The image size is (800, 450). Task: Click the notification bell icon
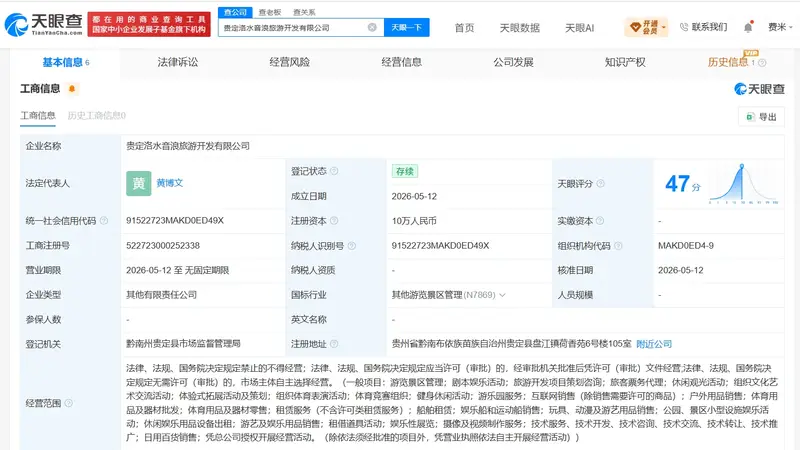tap(748, 27)
